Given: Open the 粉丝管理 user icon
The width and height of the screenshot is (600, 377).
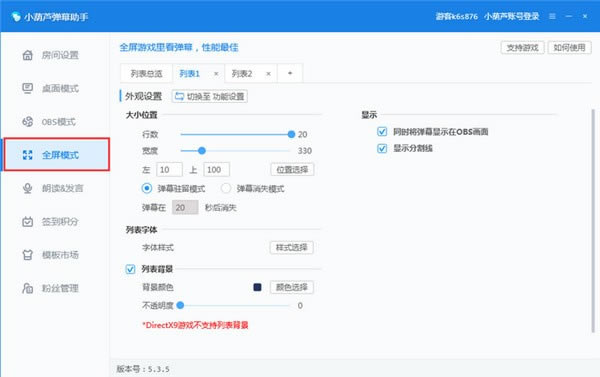Looking at the screenshot, I should tap(27, 288).
